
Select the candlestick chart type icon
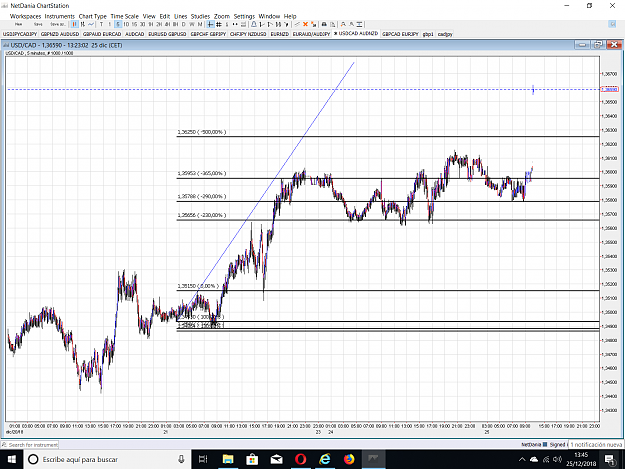pos(75,24)
